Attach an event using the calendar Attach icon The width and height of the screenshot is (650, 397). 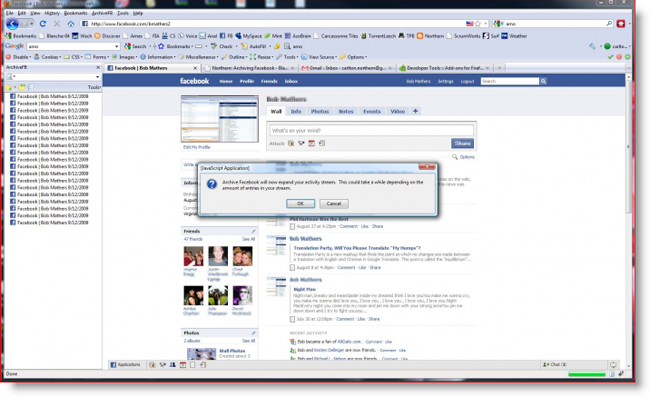pos(311,143)
